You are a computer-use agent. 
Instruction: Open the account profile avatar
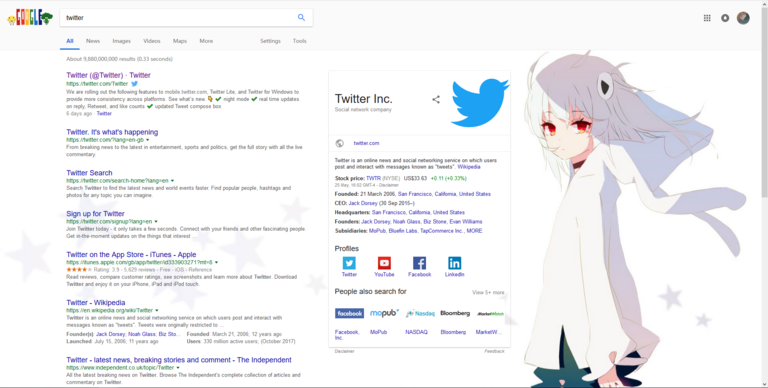coord(743,18)
